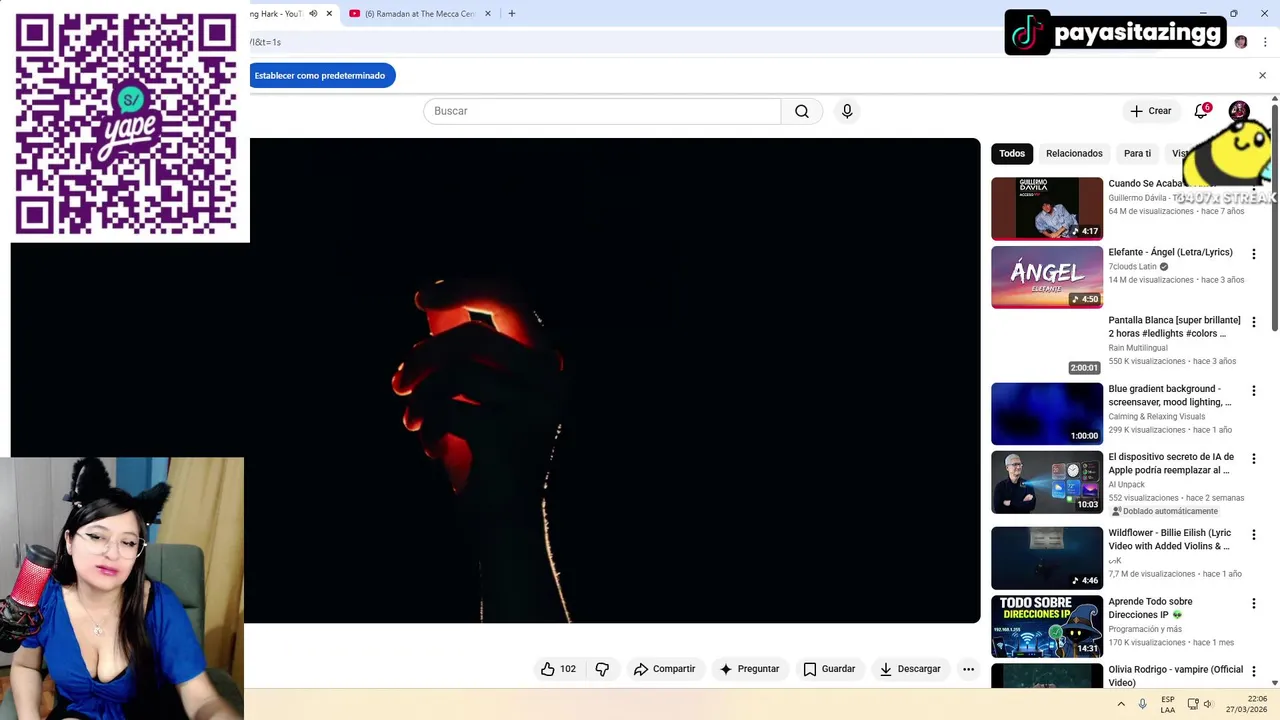Click the Compartir button
Screen dimensions: 1280x720
coord(664,669)
